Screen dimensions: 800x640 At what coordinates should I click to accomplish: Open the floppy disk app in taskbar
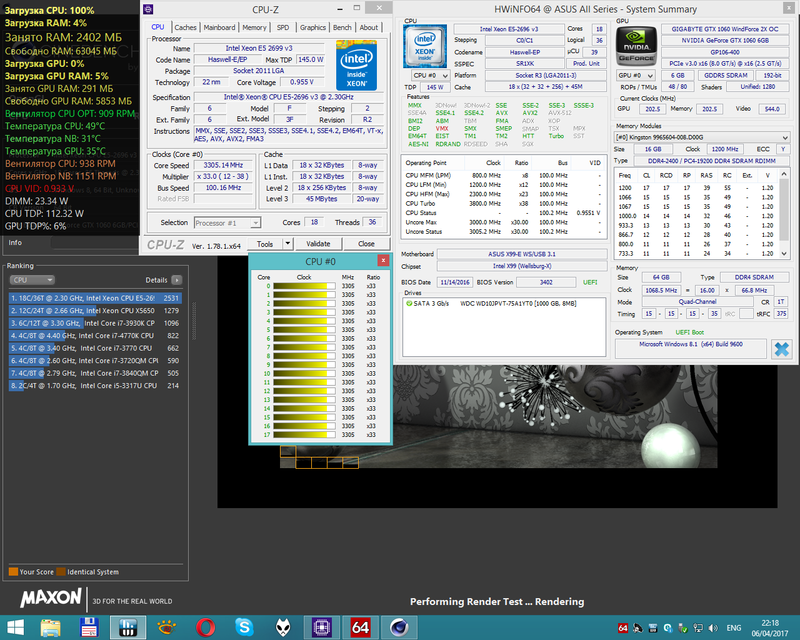pos(89,627)
